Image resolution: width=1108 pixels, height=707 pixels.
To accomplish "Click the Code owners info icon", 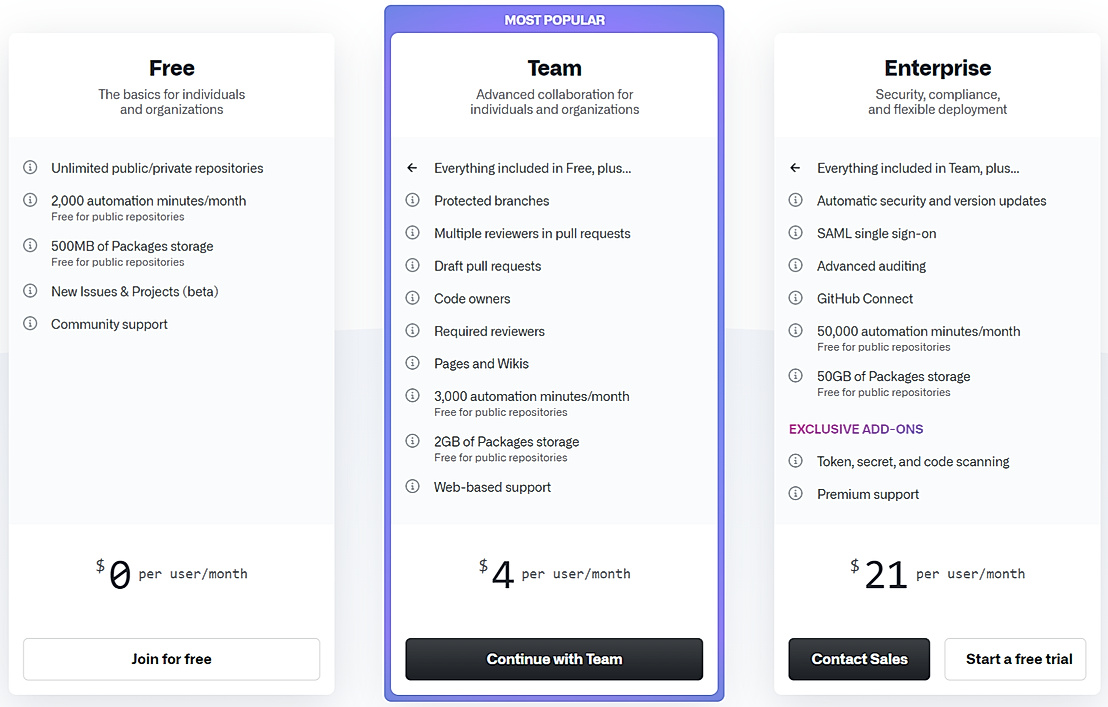I will pos(412,298).
